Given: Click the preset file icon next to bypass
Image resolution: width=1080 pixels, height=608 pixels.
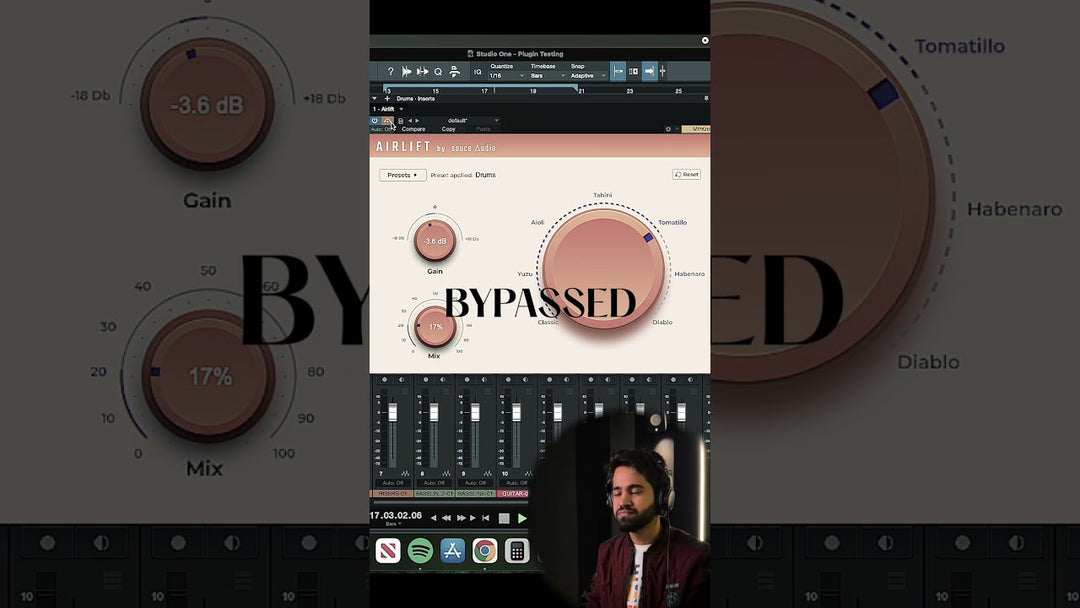Looking at the screenshot, I should (x=400, y=120).
